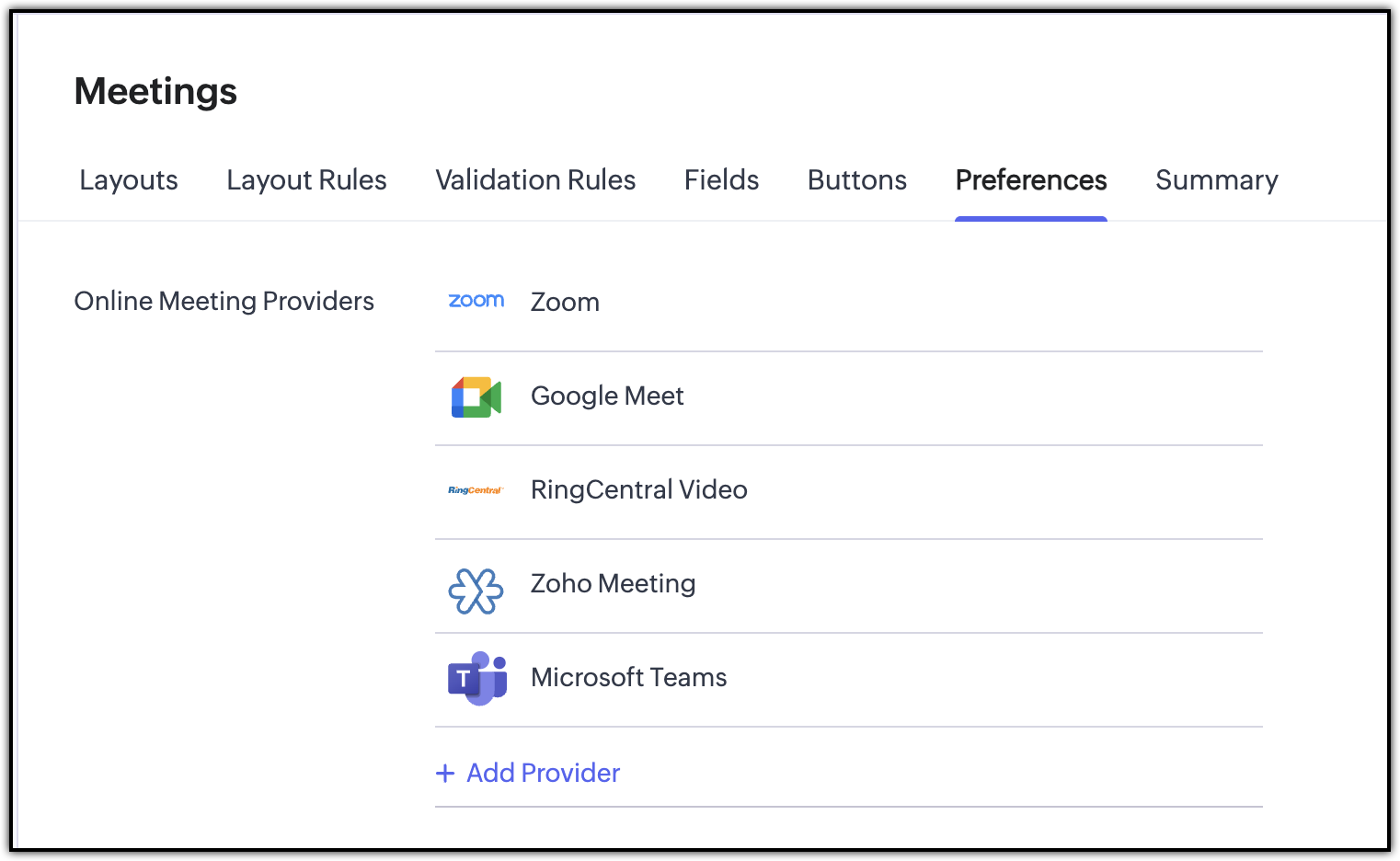
Task: Open the Layouts tab
Action: (x=129, y=180)
